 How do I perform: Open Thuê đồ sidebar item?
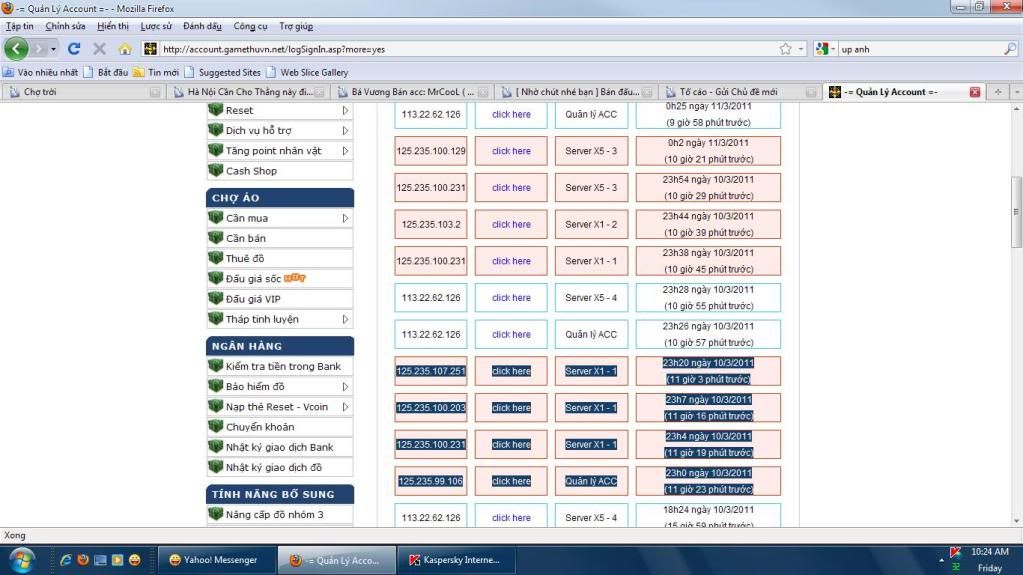pyautogui.click(x=280, y=258)
